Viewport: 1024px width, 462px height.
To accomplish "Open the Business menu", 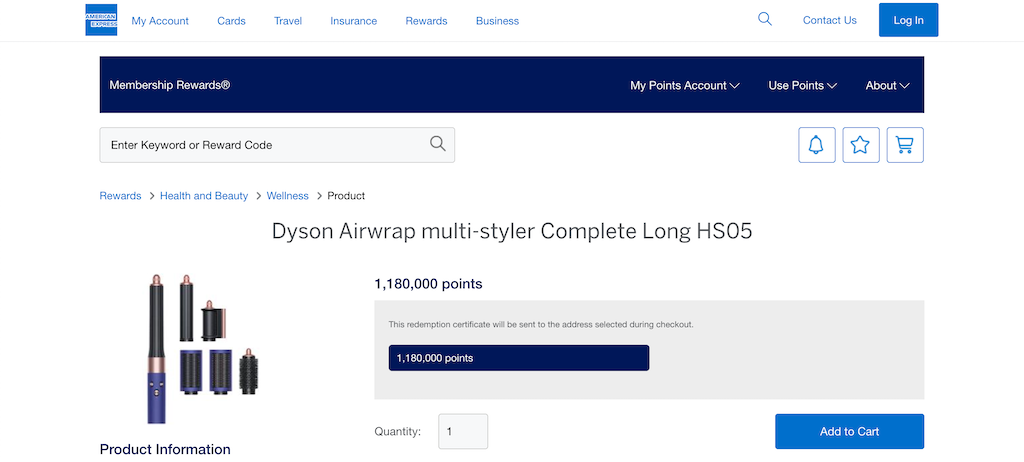I will pyautogui.click(x=497, y=21).
